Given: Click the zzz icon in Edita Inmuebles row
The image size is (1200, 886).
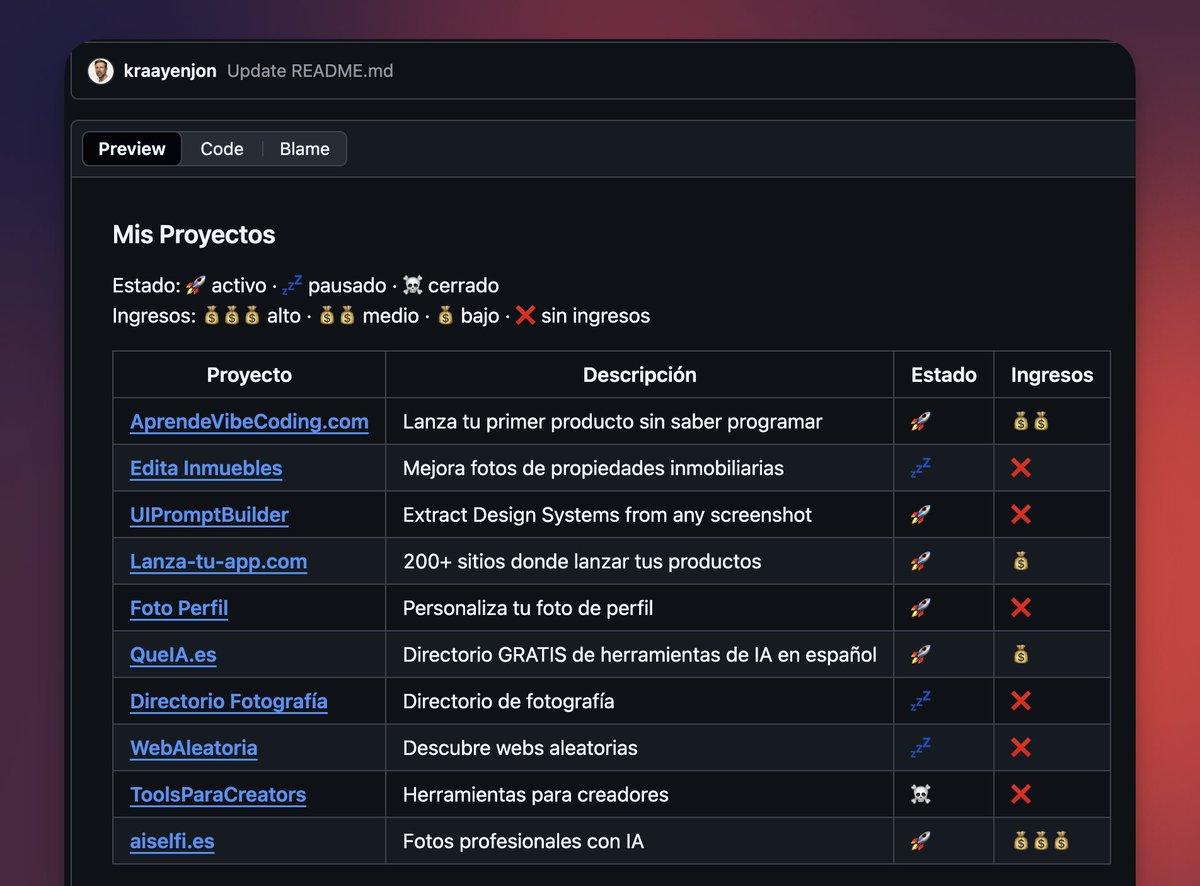Looking at the screenshot, I should pos(920,468).
